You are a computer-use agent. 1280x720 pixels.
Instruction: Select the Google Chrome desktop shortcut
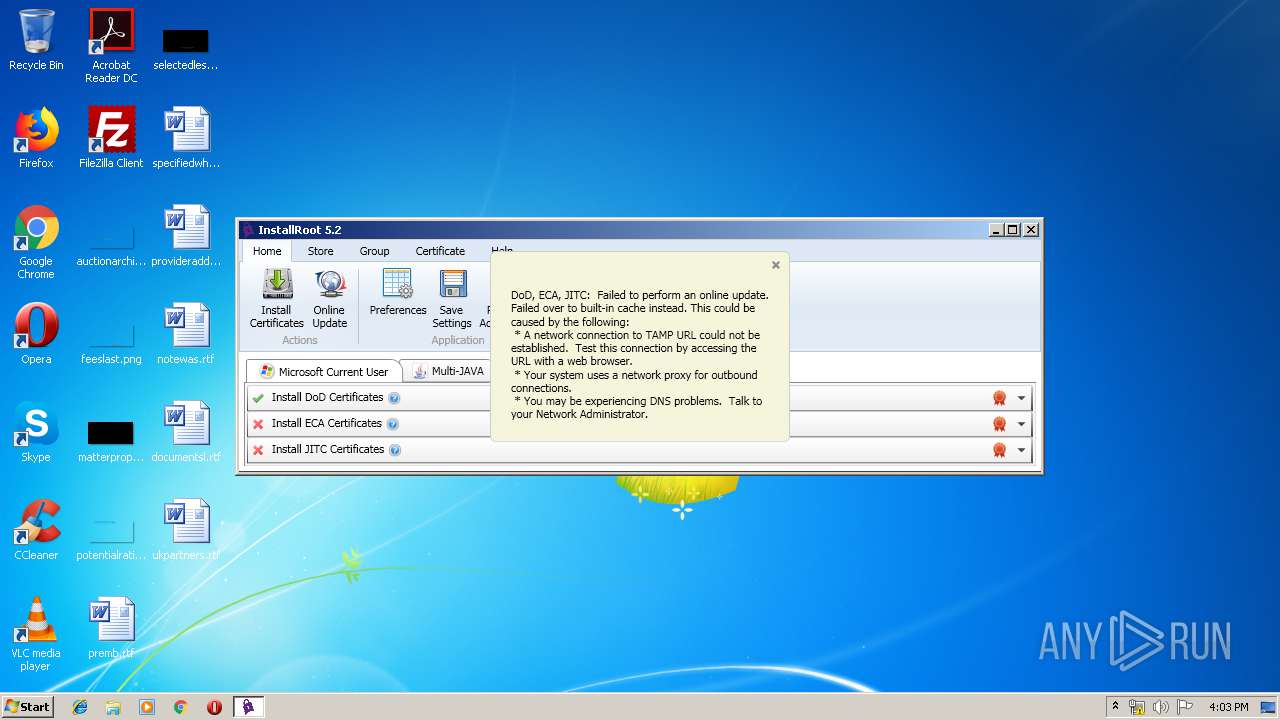36,242
